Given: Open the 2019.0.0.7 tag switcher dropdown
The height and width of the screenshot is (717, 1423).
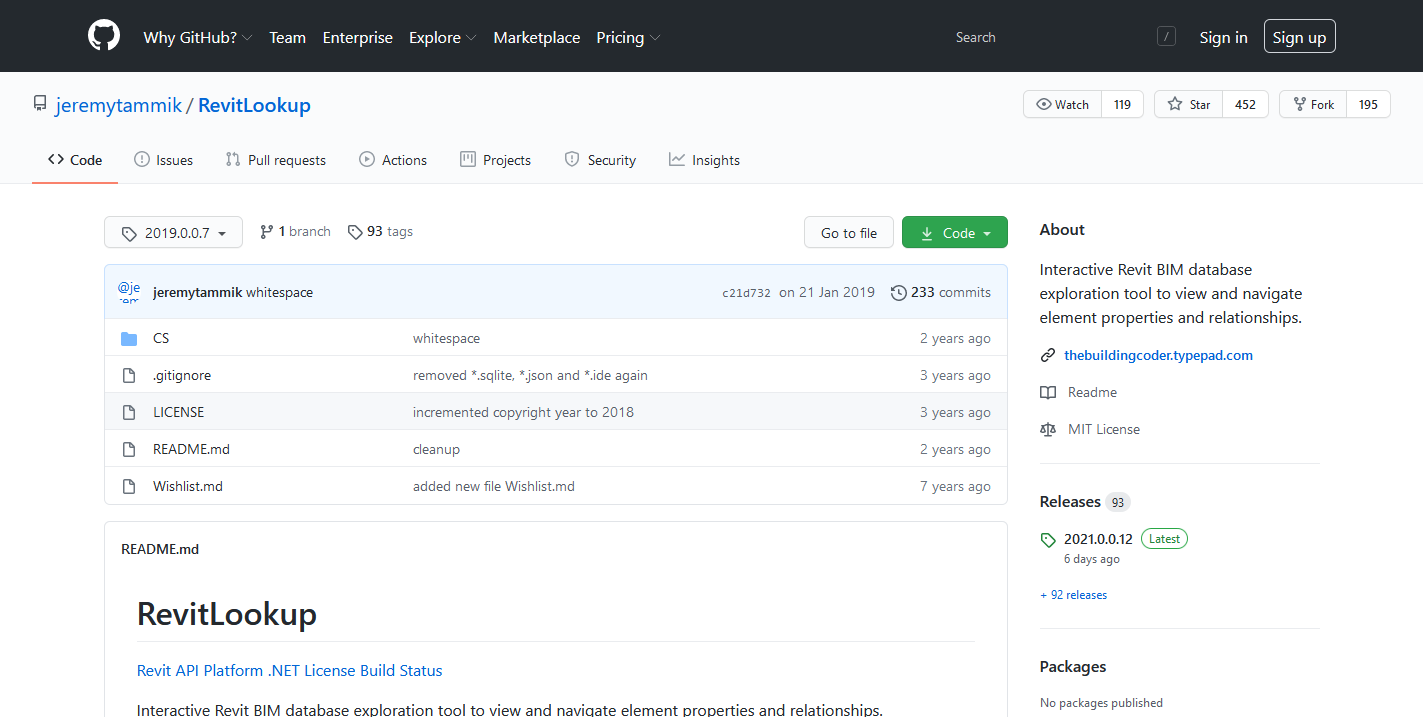Looking at the screenshot, I should coord(173,233).
